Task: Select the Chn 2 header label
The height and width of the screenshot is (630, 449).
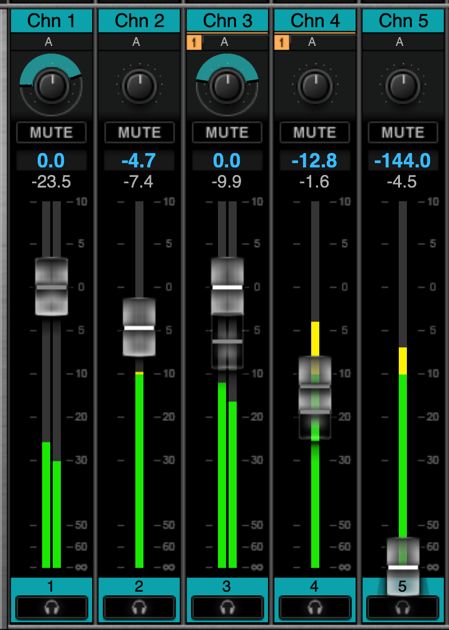Action: pyautogui.click(x=139, y=21)
